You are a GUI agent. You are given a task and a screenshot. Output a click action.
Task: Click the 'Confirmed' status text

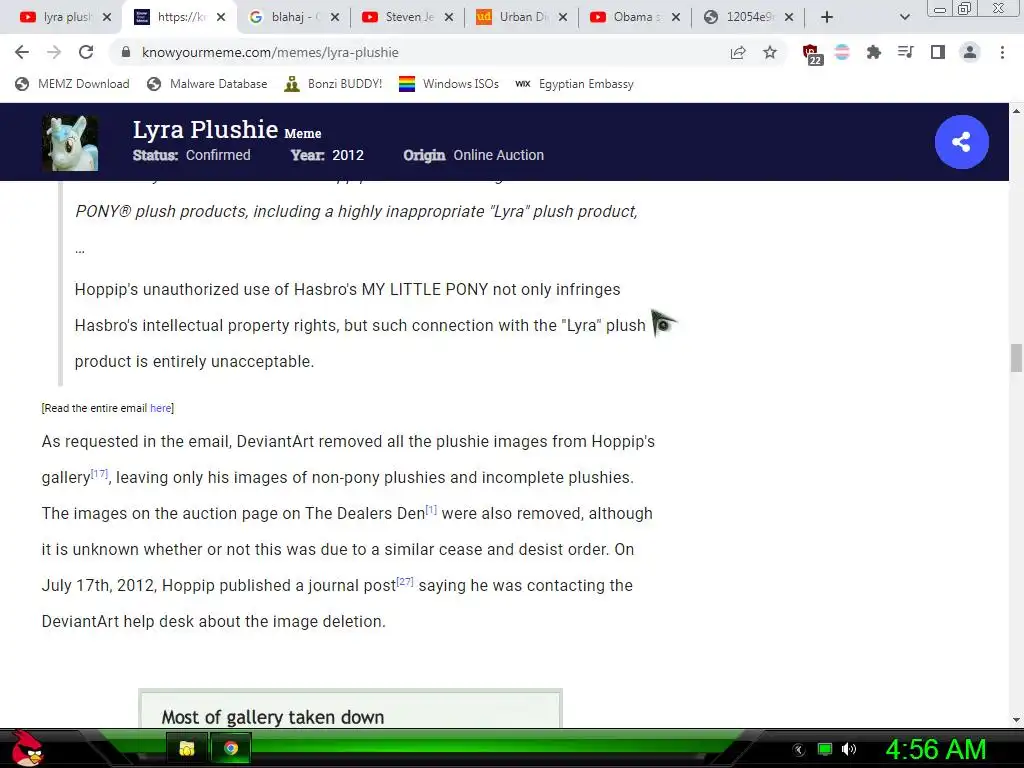point(218,155)
